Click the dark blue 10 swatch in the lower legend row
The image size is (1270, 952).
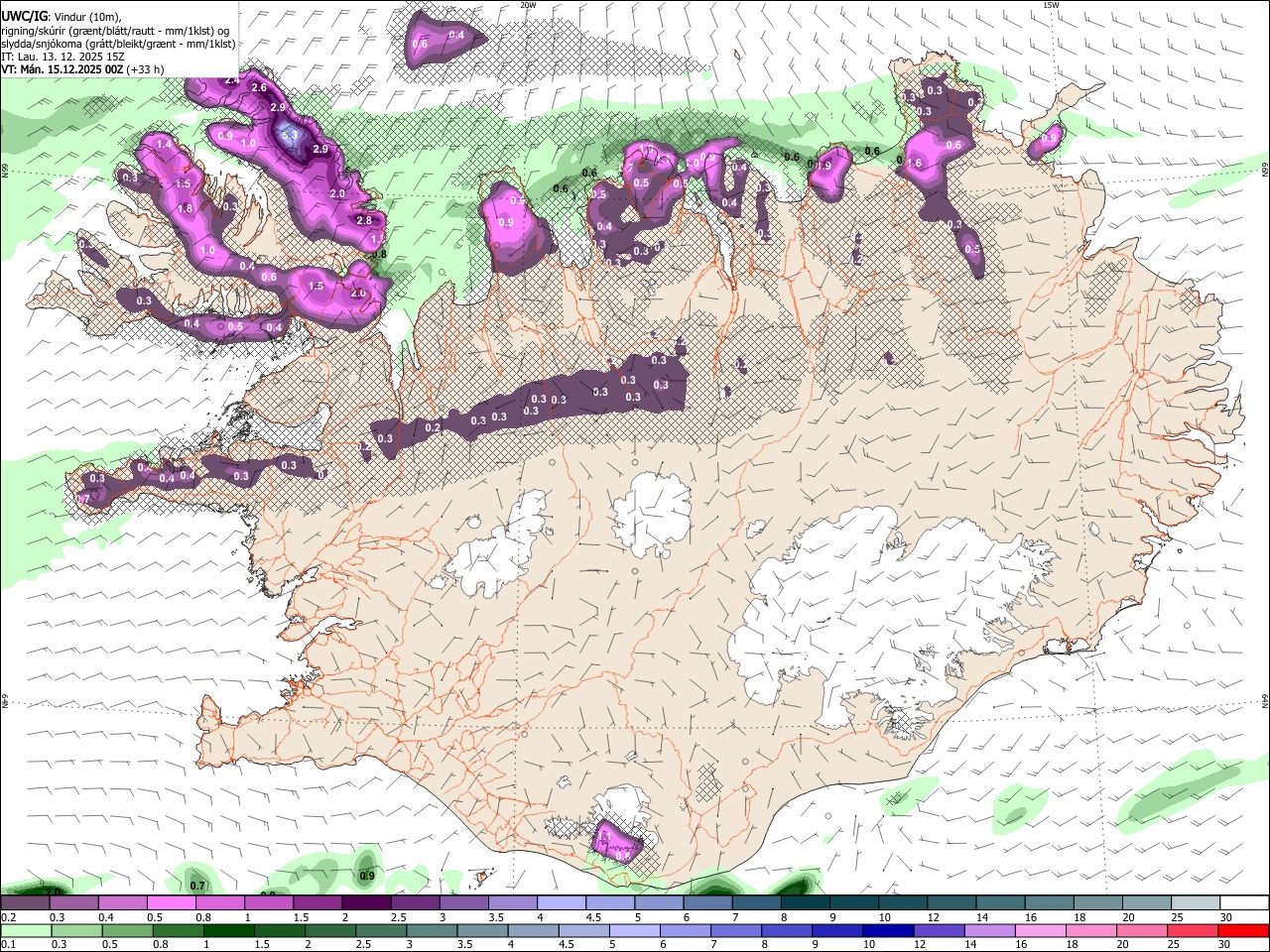click(x=888, y=930)
